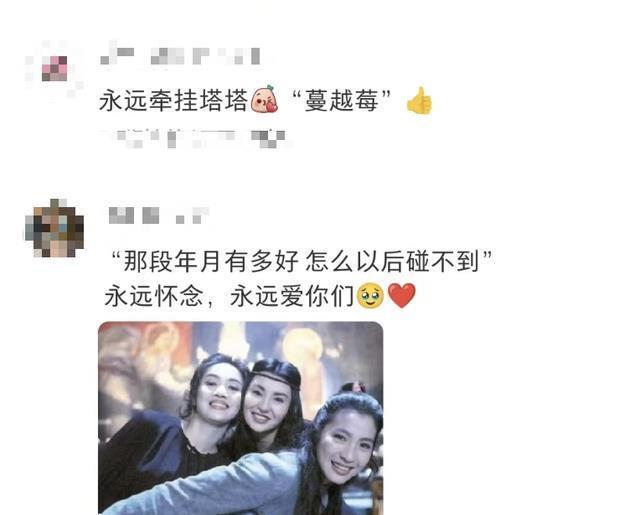Select the lyric text "怎么以后碰不到"
640x515 pixels.
pyautogui.click(x=392, y=261)
